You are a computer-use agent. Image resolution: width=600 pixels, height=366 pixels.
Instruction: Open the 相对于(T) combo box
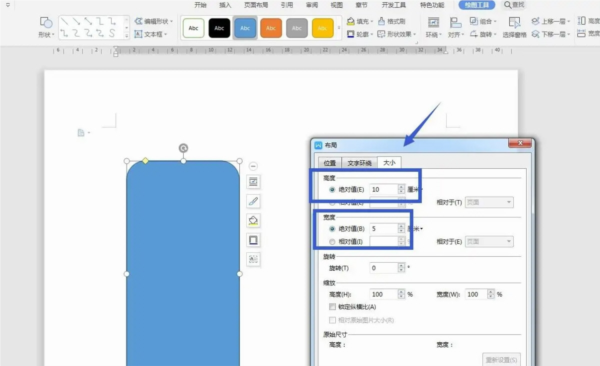(489, 202)
